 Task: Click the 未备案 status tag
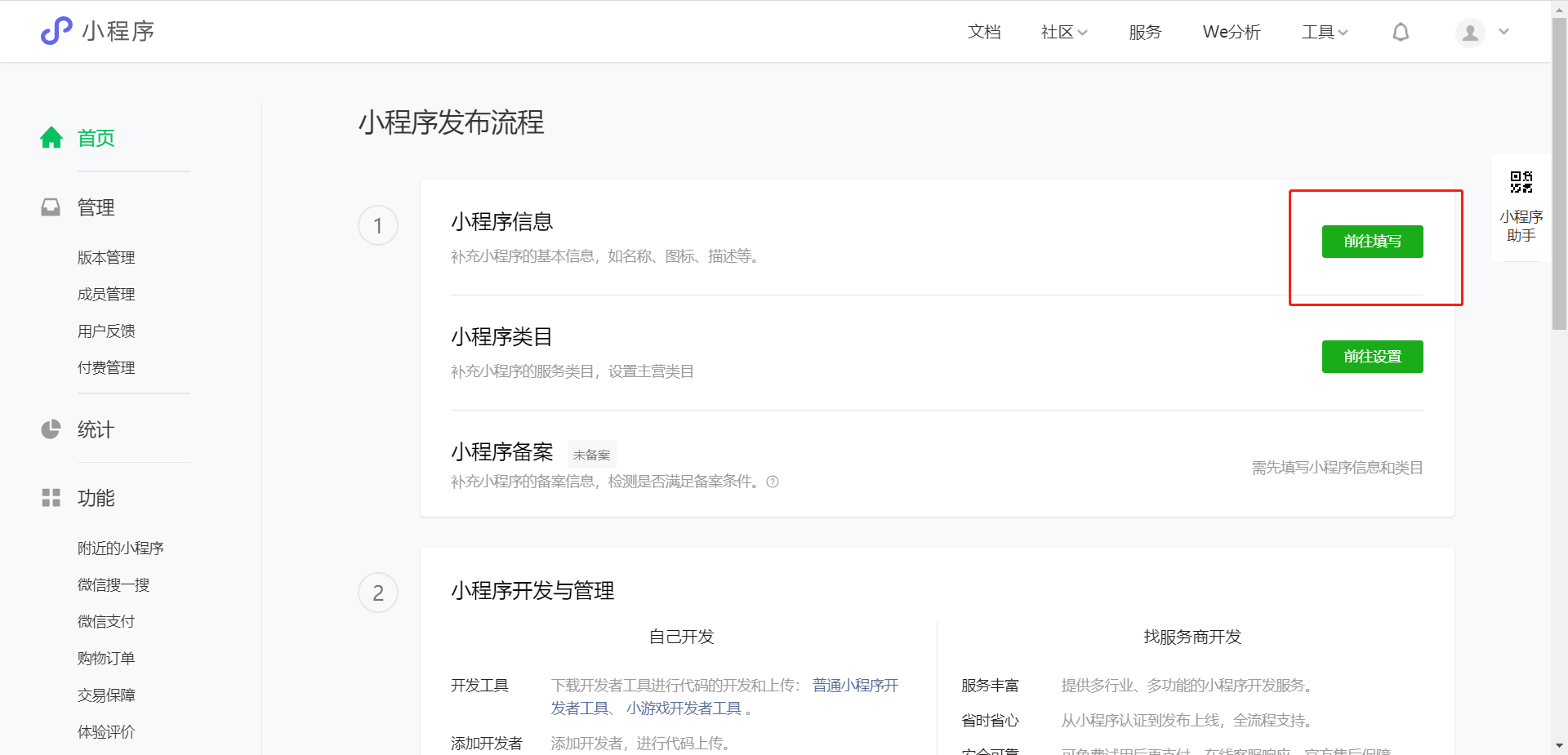click(591, 455)
